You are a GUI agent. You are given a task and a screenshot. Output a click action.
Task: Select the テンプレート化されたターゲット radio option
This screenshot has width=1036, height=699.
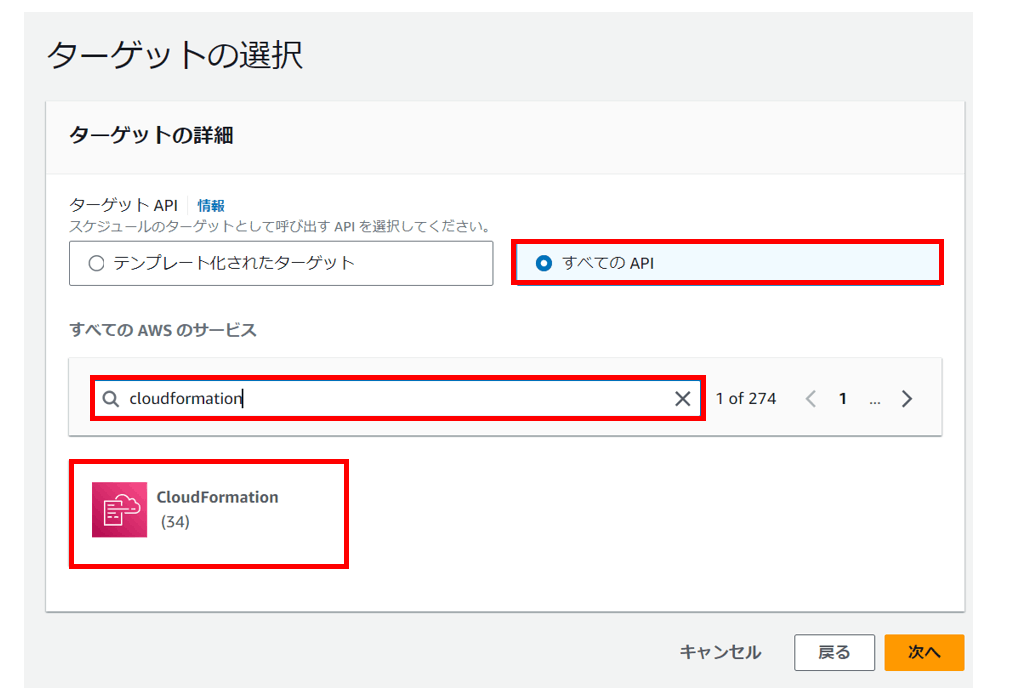pos(281,263)
